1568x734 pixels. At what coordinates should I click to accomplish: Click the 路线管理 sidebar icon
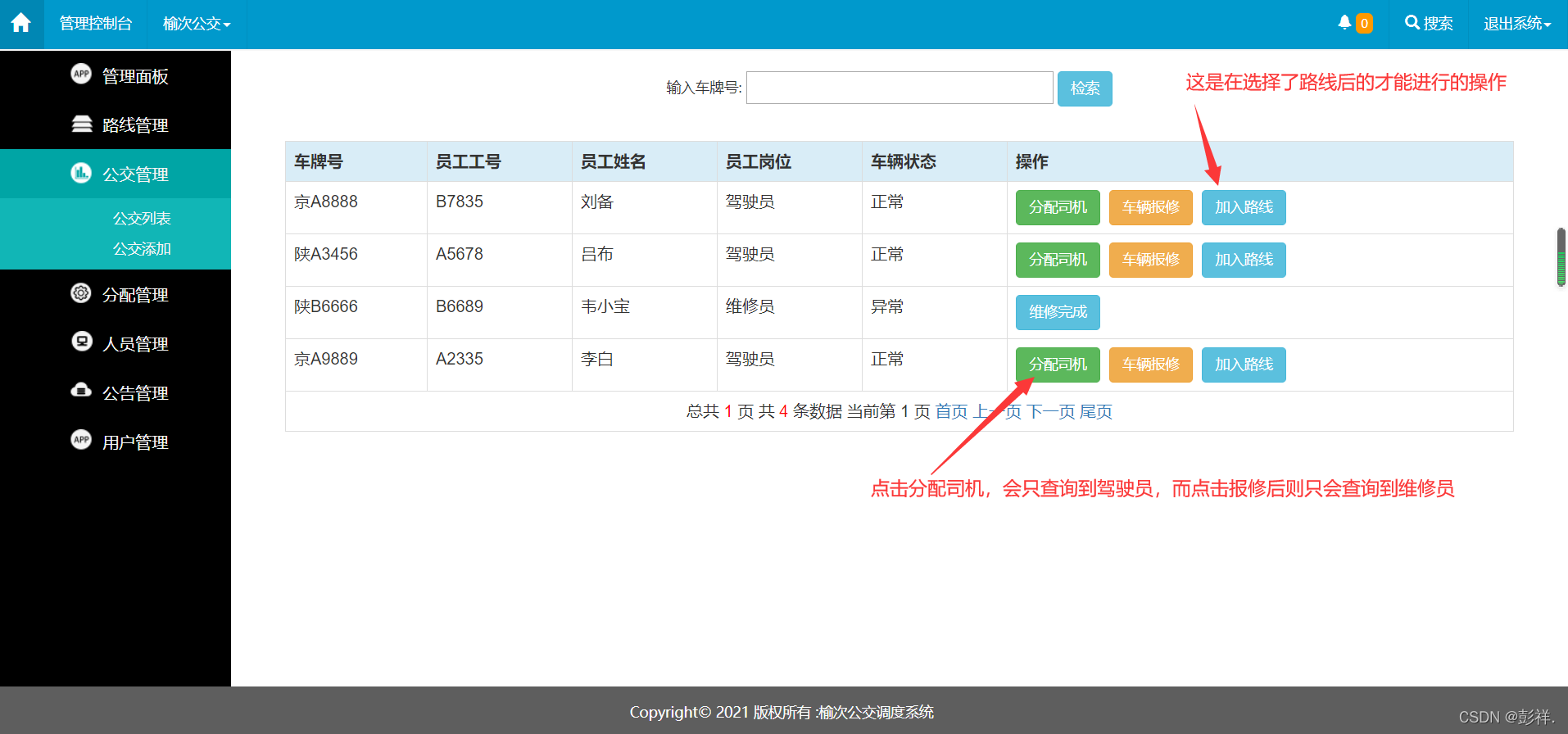(x=81, y=124)
